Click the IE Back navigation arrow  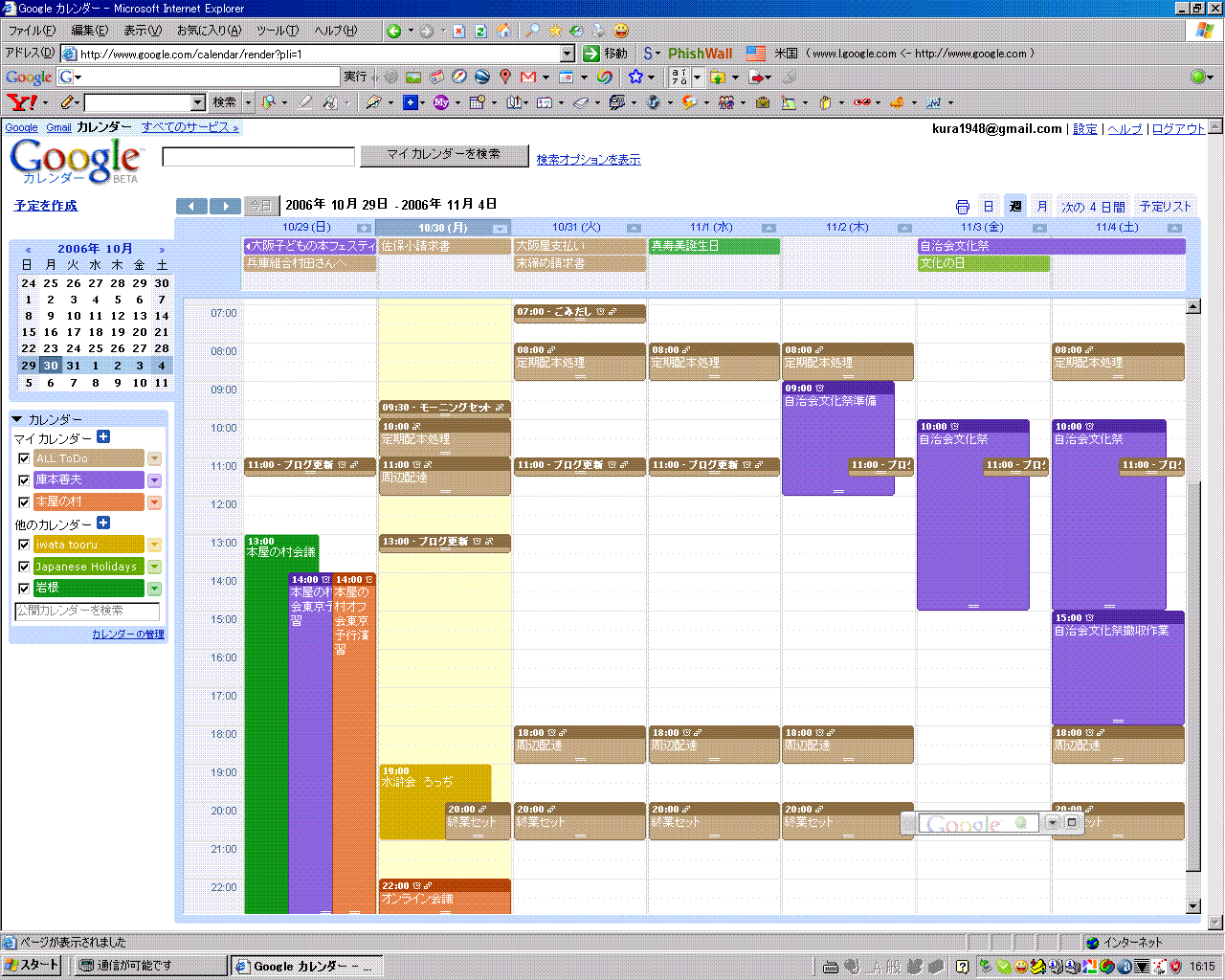393,31
